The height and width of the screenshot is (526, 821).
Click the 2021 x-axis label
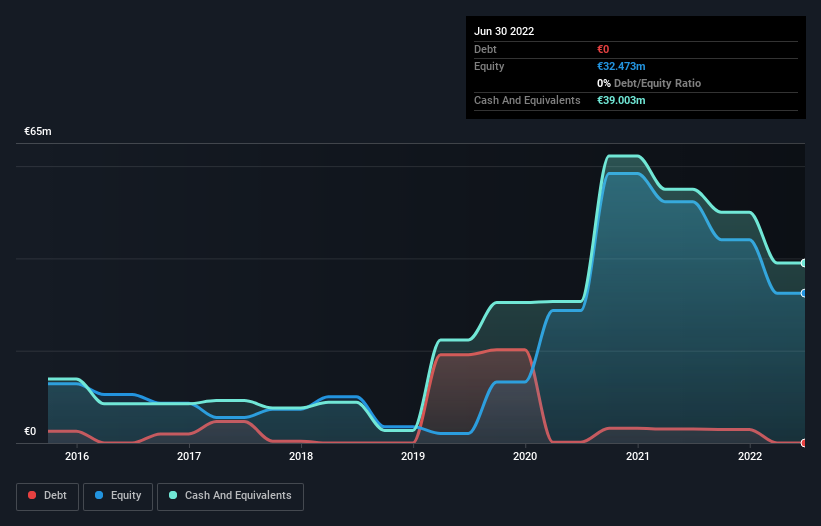coord(638,456)
